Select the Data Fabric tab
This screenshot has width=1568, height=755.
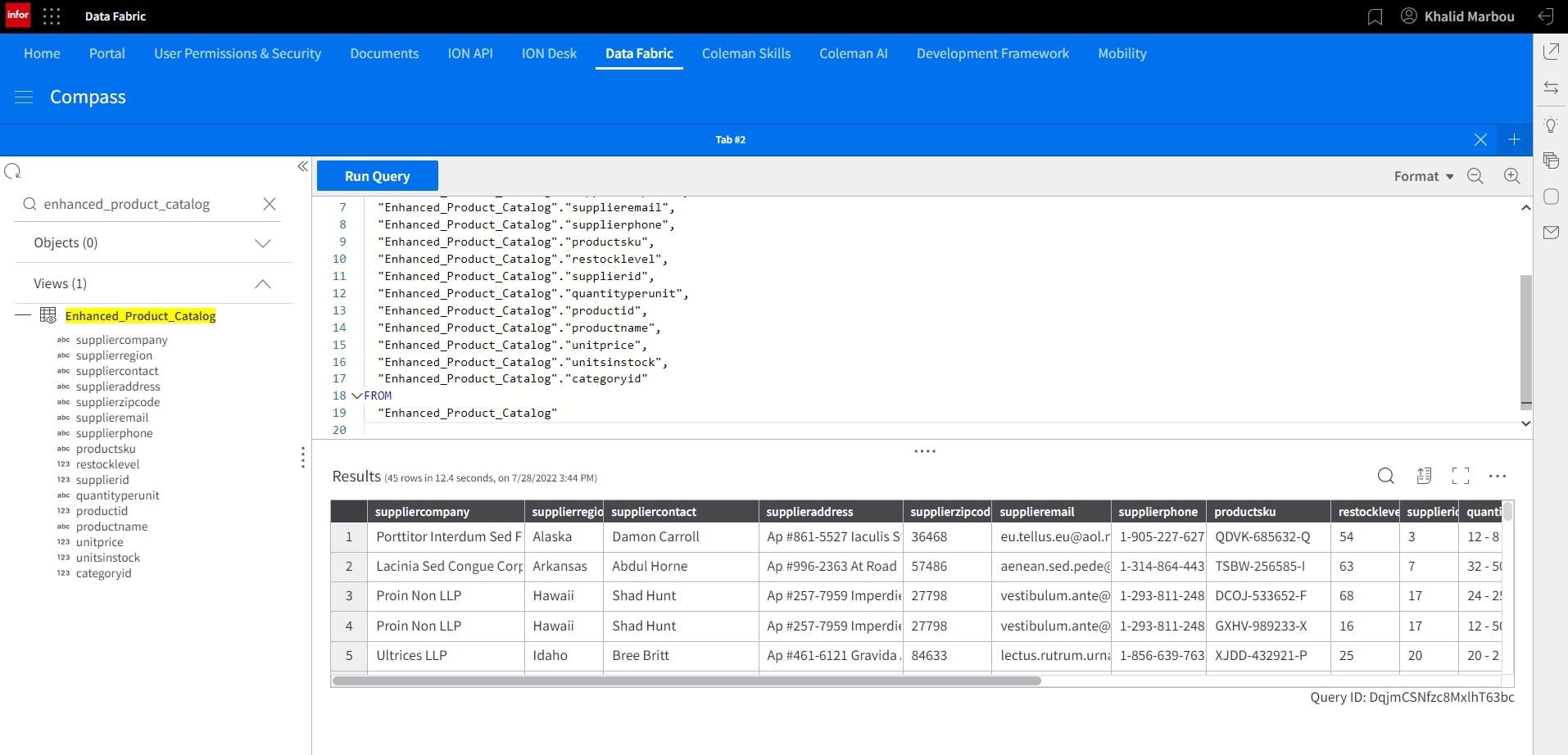639,53
